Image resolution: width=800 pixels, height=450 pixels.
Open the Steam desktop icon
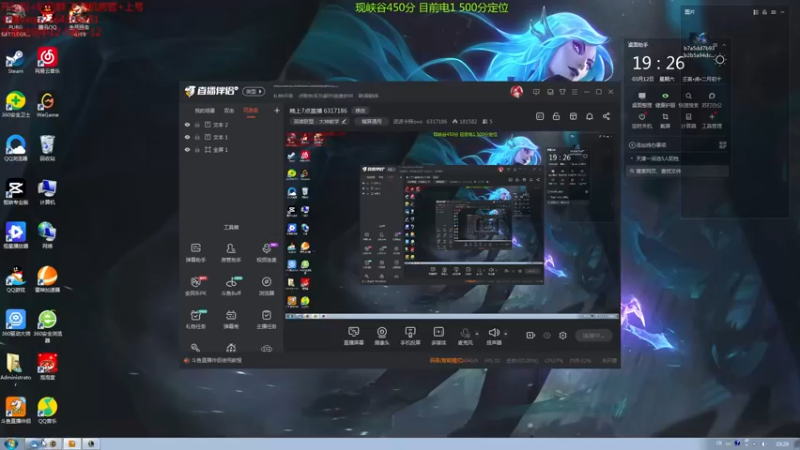15,62
